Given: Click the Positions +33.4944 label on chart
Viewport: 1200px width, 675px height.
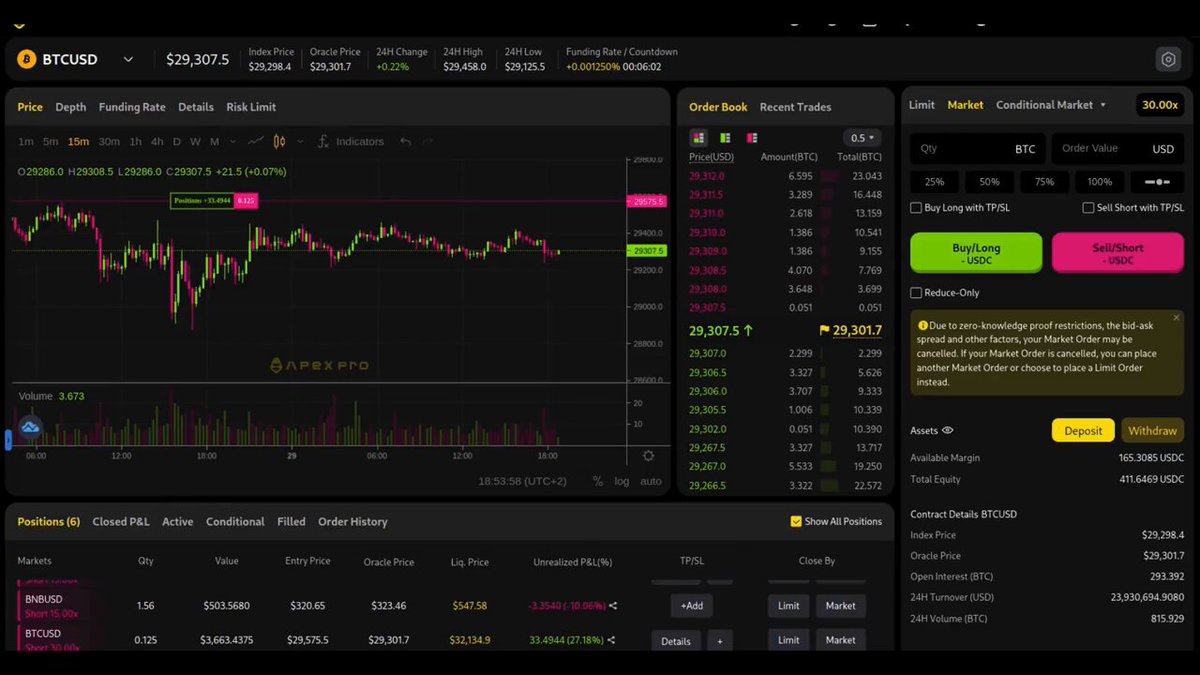Looking at the screenshot, I should point(202,201).
